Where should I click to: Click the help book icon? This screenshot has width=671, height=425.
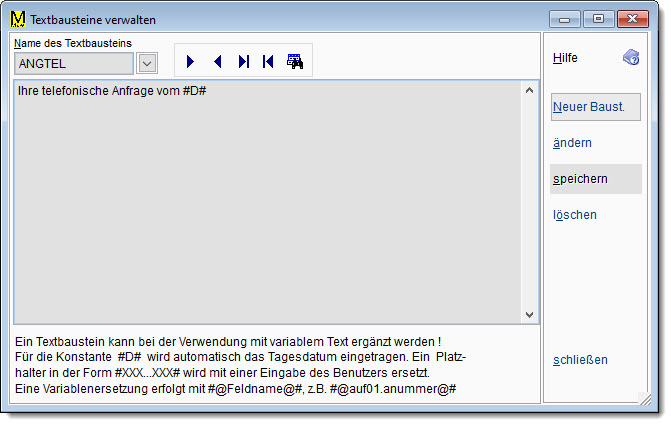pos(630,58)
